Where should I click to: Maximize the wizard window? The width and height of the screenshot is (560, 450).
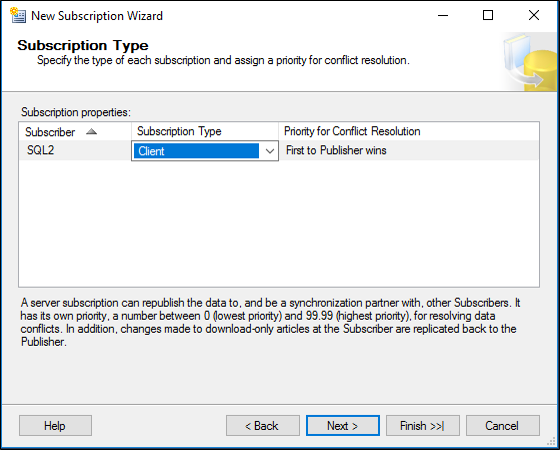488,15
